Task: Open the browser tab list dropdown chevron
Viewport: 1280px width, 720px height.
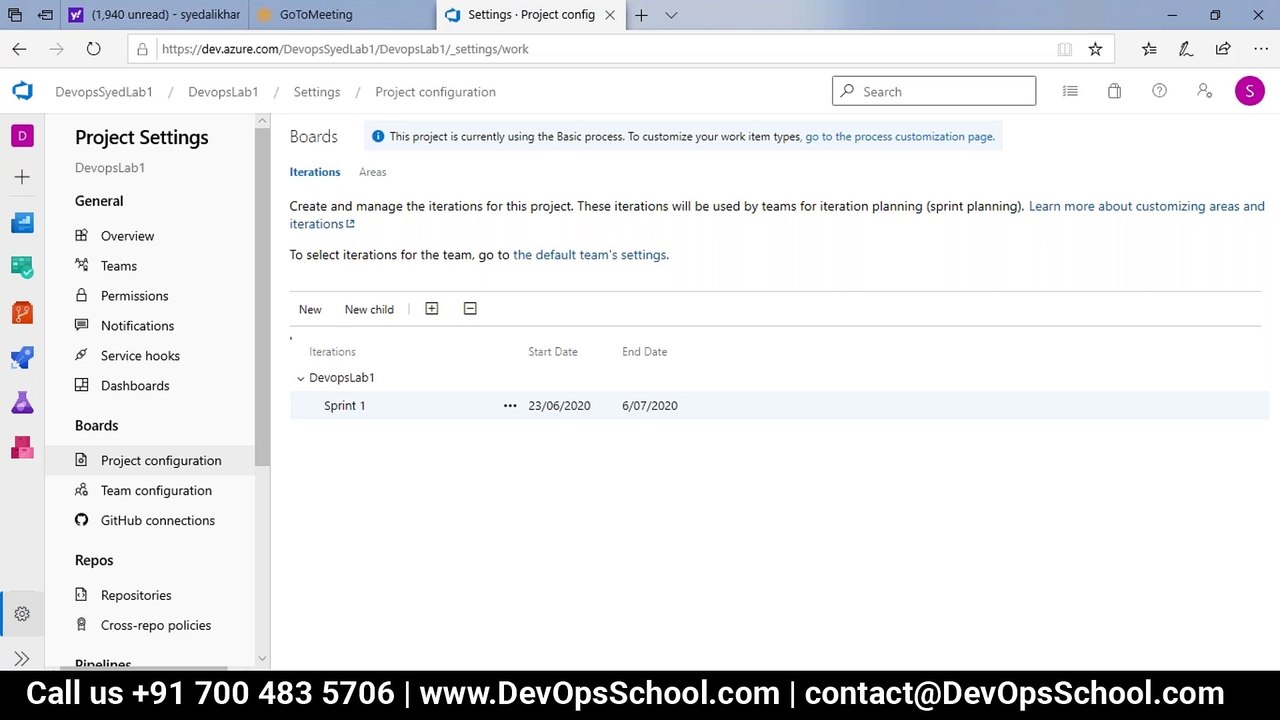Action: coord(671,15)
